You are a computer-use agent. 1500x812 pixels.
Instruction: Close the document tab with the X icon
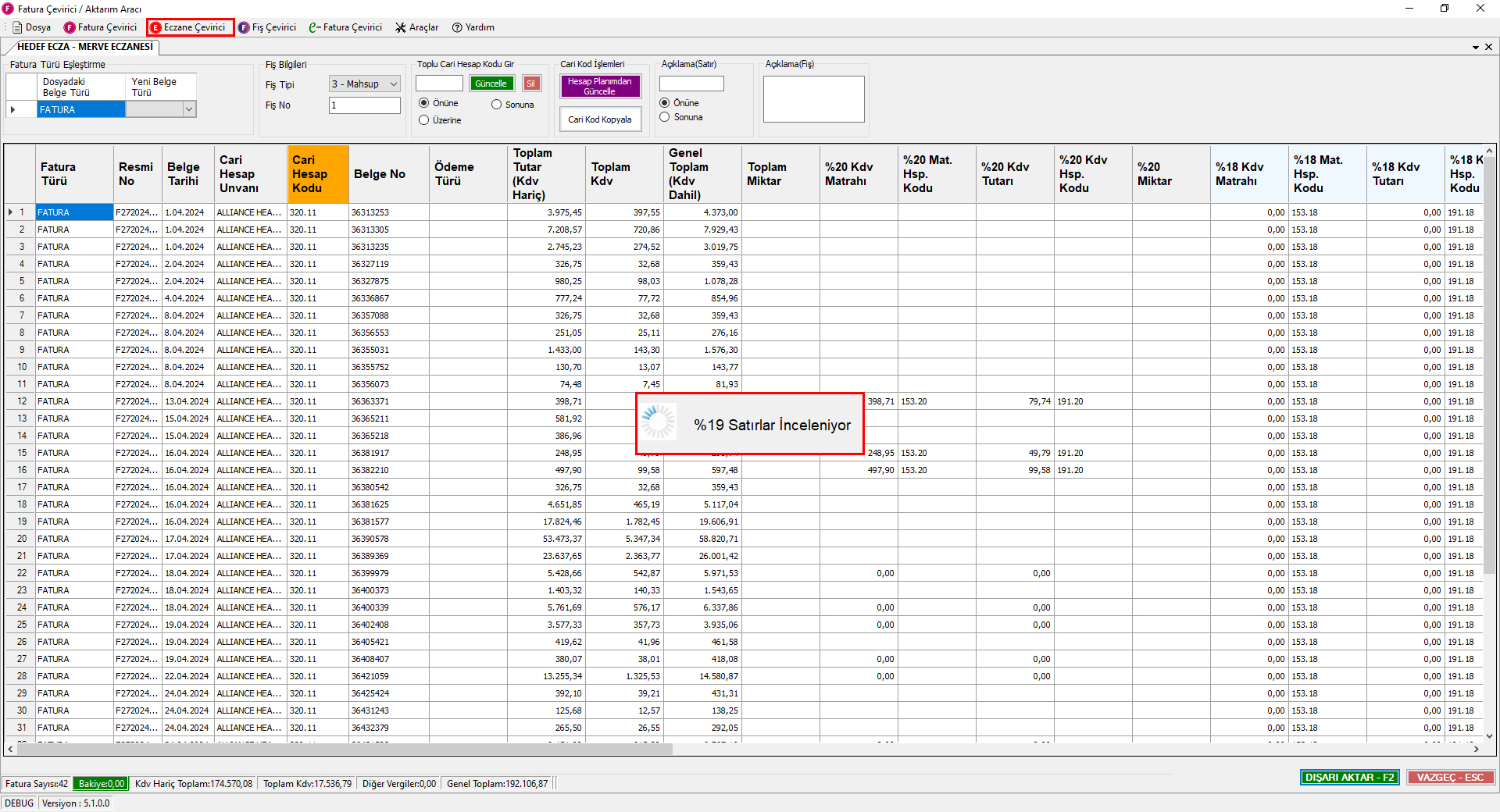point(1488,47)
